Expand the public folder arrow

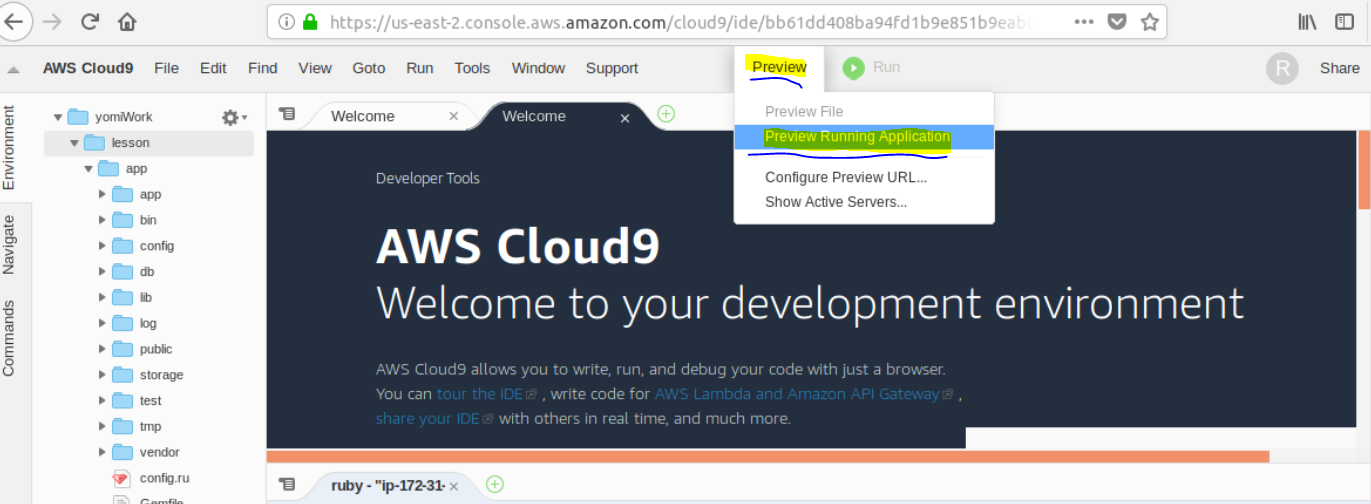[102, 349]
